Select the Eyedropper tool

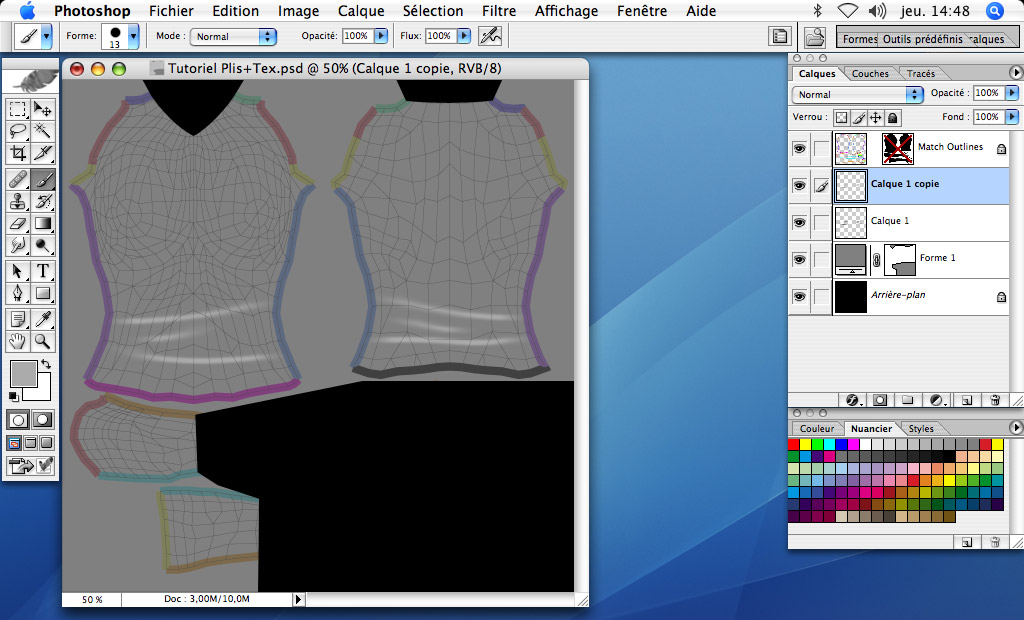pos(43,319)
